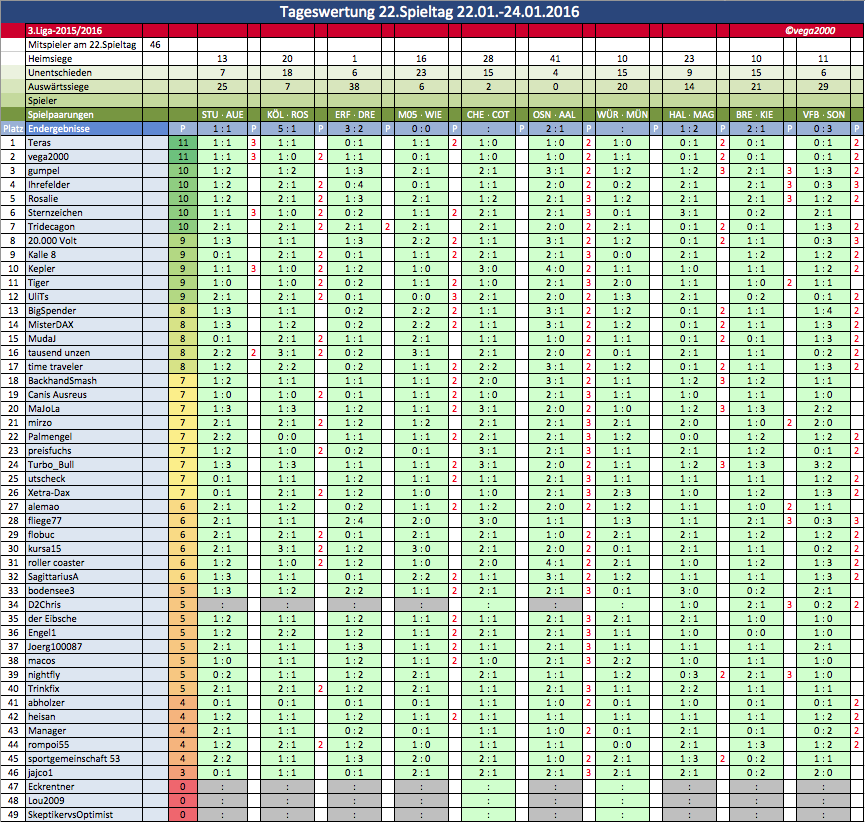
Task: Click player name D2Chris
Action: click(x=44, y=605)
